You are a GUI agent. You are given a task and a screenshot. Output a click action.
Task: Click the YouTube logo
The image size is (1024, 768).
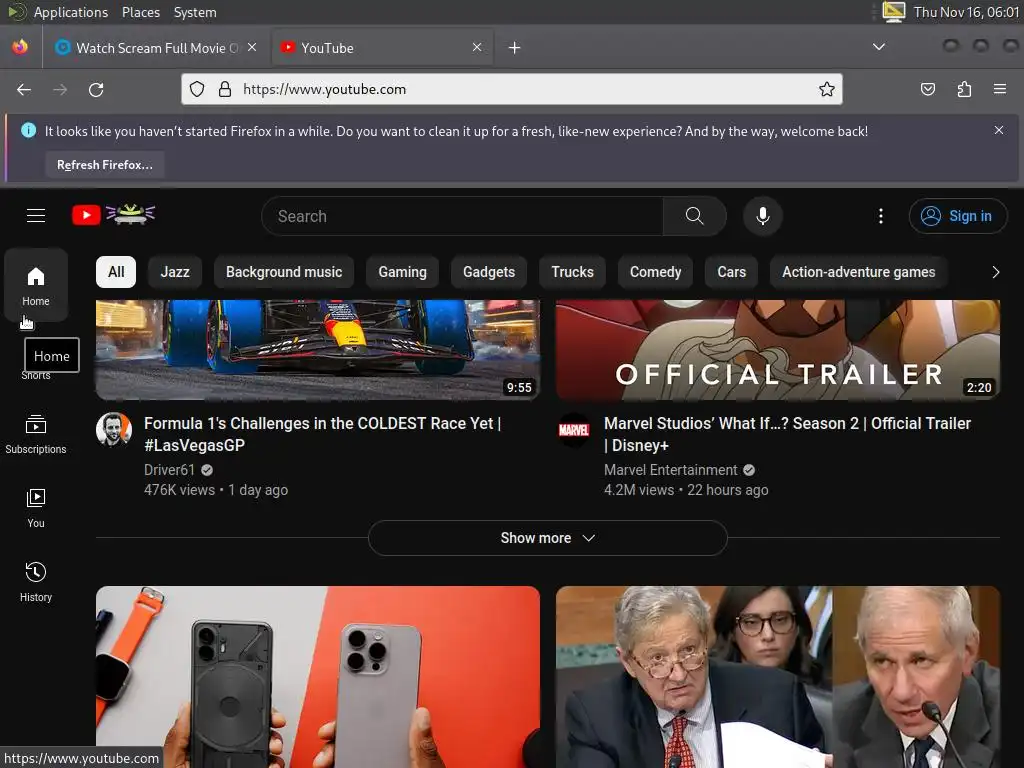(114, 214)
